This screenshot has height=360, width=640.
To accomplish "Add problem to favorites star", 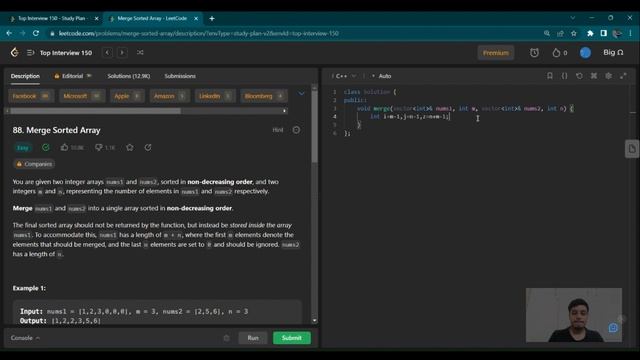I will [x=130, y=147].
